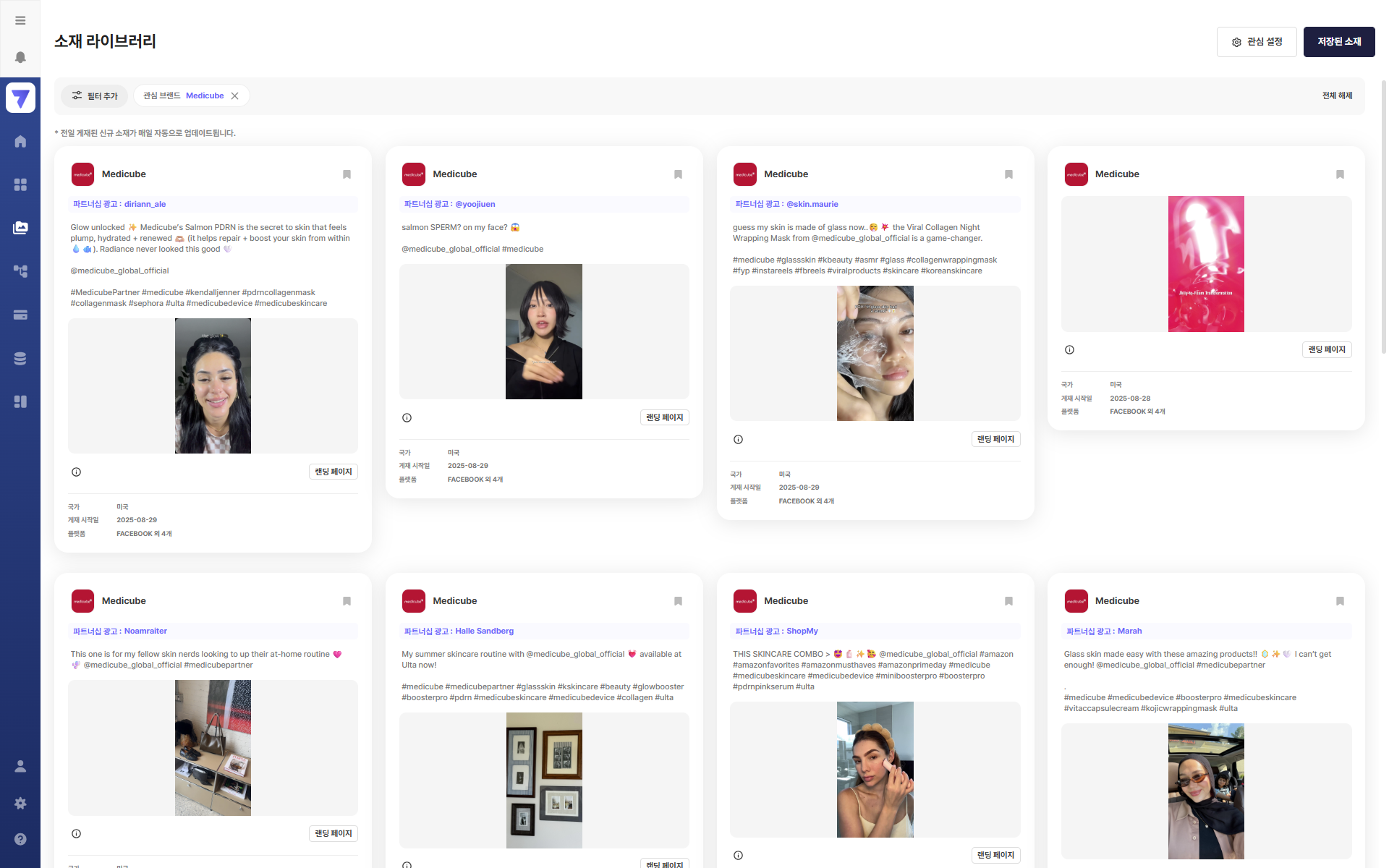Open the 저장된 소재 saved materials
Image resolution: width=1389 pixels, height=868 pixels.
tap(1338, 42)
